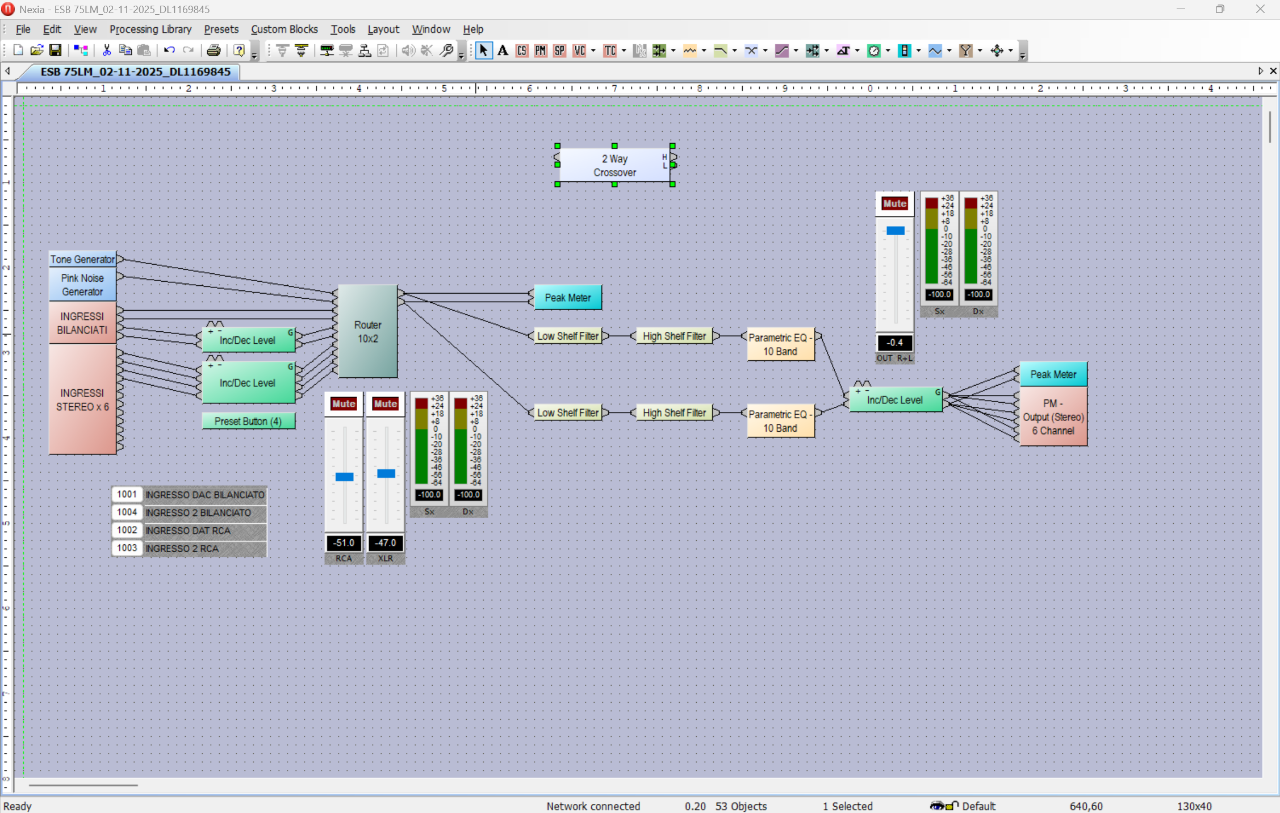Open the Processing Library menu
The height and width of the screenshot is (813, 1280).
(150, 29)
